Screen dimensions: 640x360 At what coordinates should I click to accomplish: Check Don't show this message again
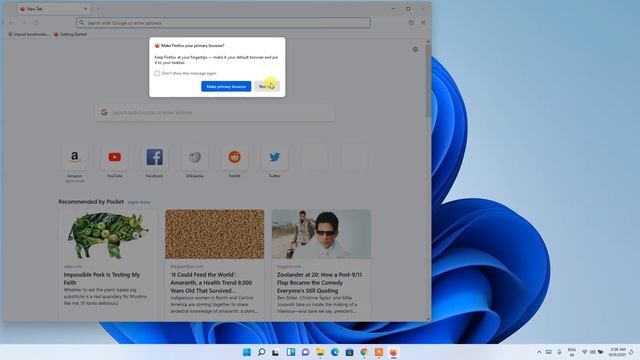pyautogui.click(x=157, y=73)
